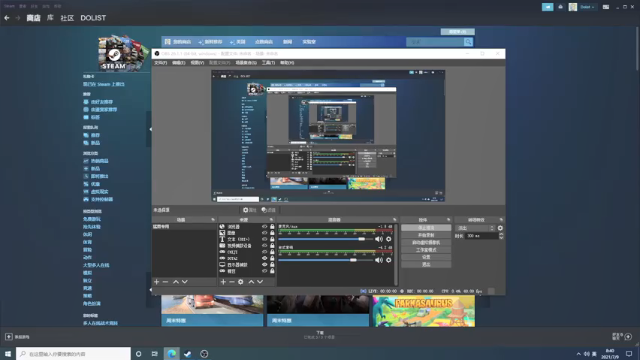640x360 pixels.
Task: Open OBS 设置 button in controls
Action: pyautogui.click(x=426, y=257)
